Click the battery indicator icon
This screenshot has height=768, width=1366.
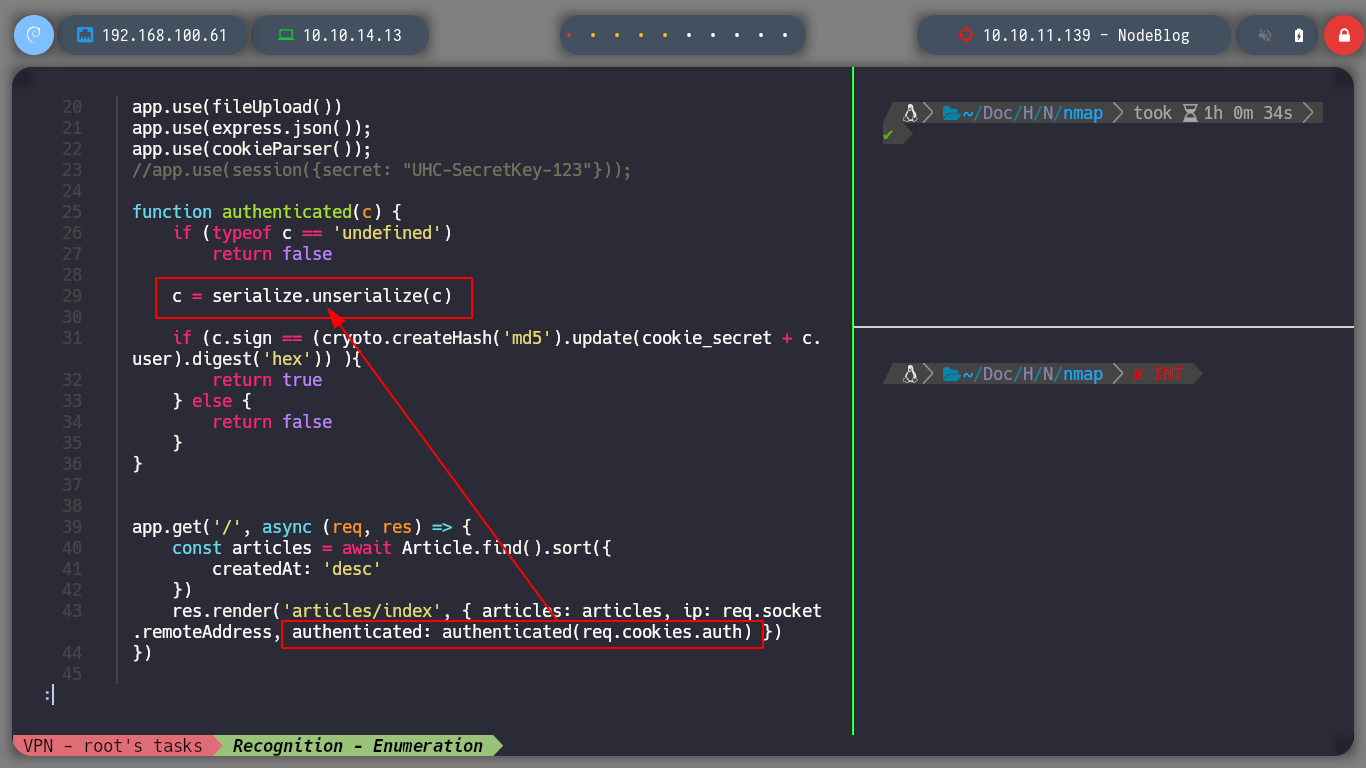click(1299, 35)
